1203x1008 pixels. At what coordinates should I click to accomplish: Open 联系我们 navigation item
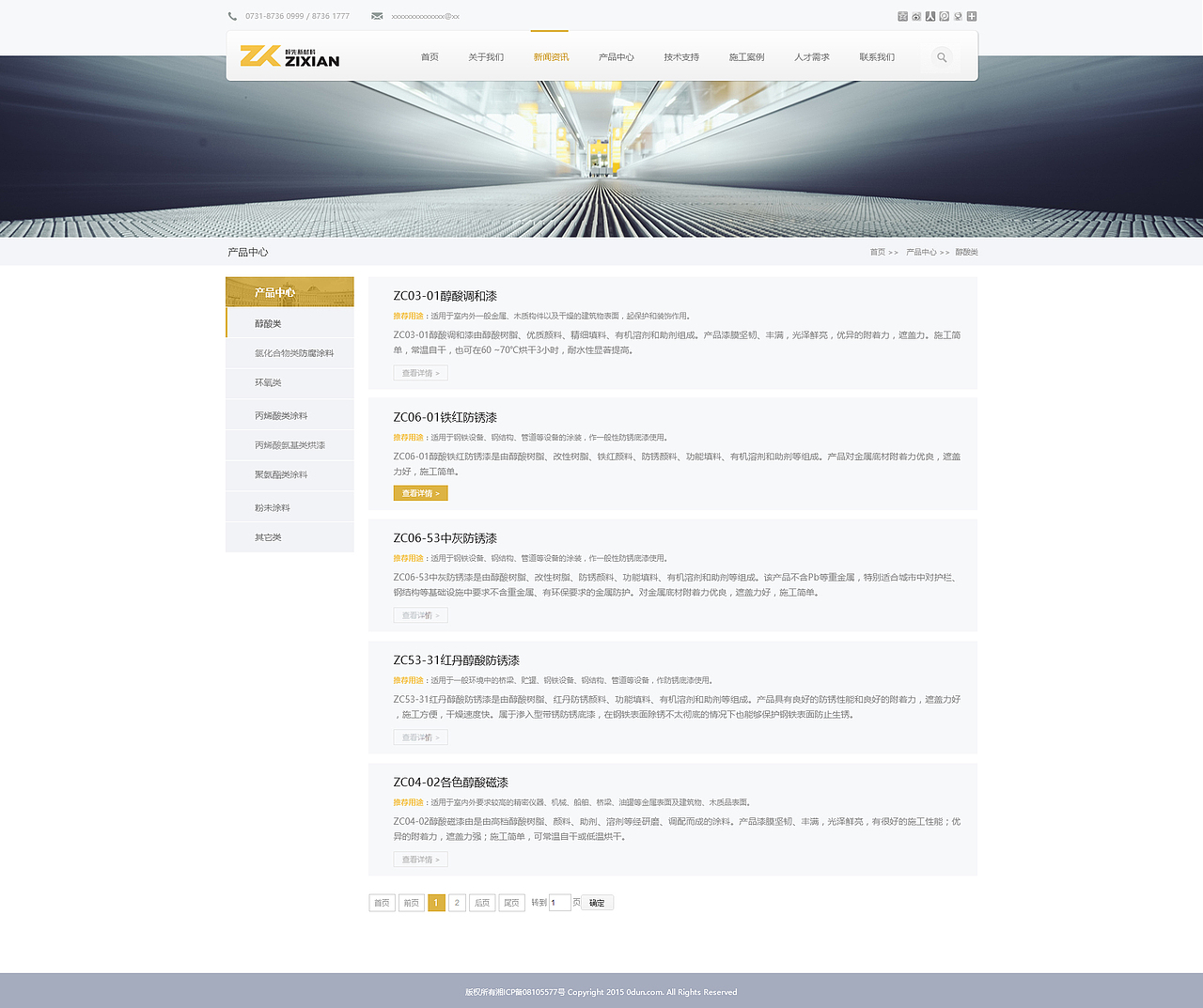click(x=877, y=57)
